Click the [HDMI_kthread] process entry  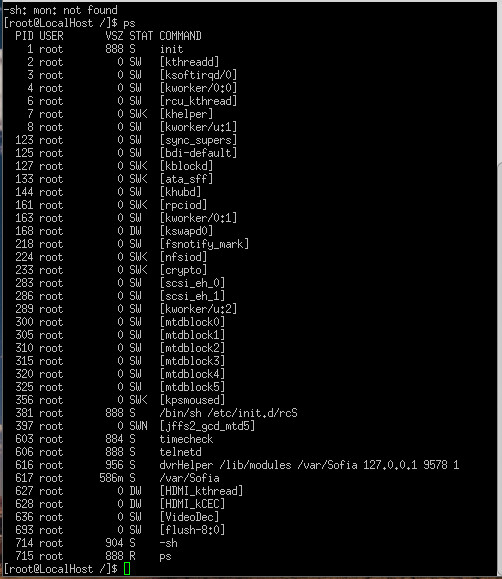click(201, 491)
